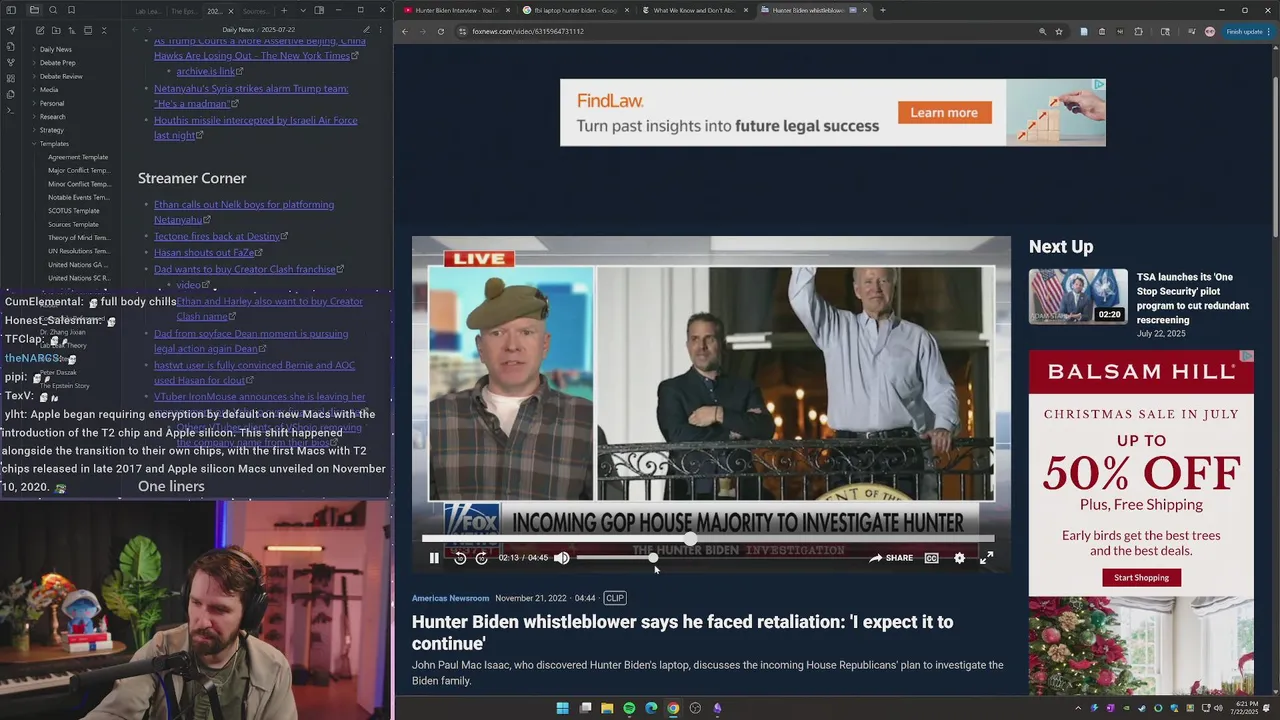Adjust the video volume slider handle
Image resolution: width=1280 pixels, height=720 pixels.
653,558
